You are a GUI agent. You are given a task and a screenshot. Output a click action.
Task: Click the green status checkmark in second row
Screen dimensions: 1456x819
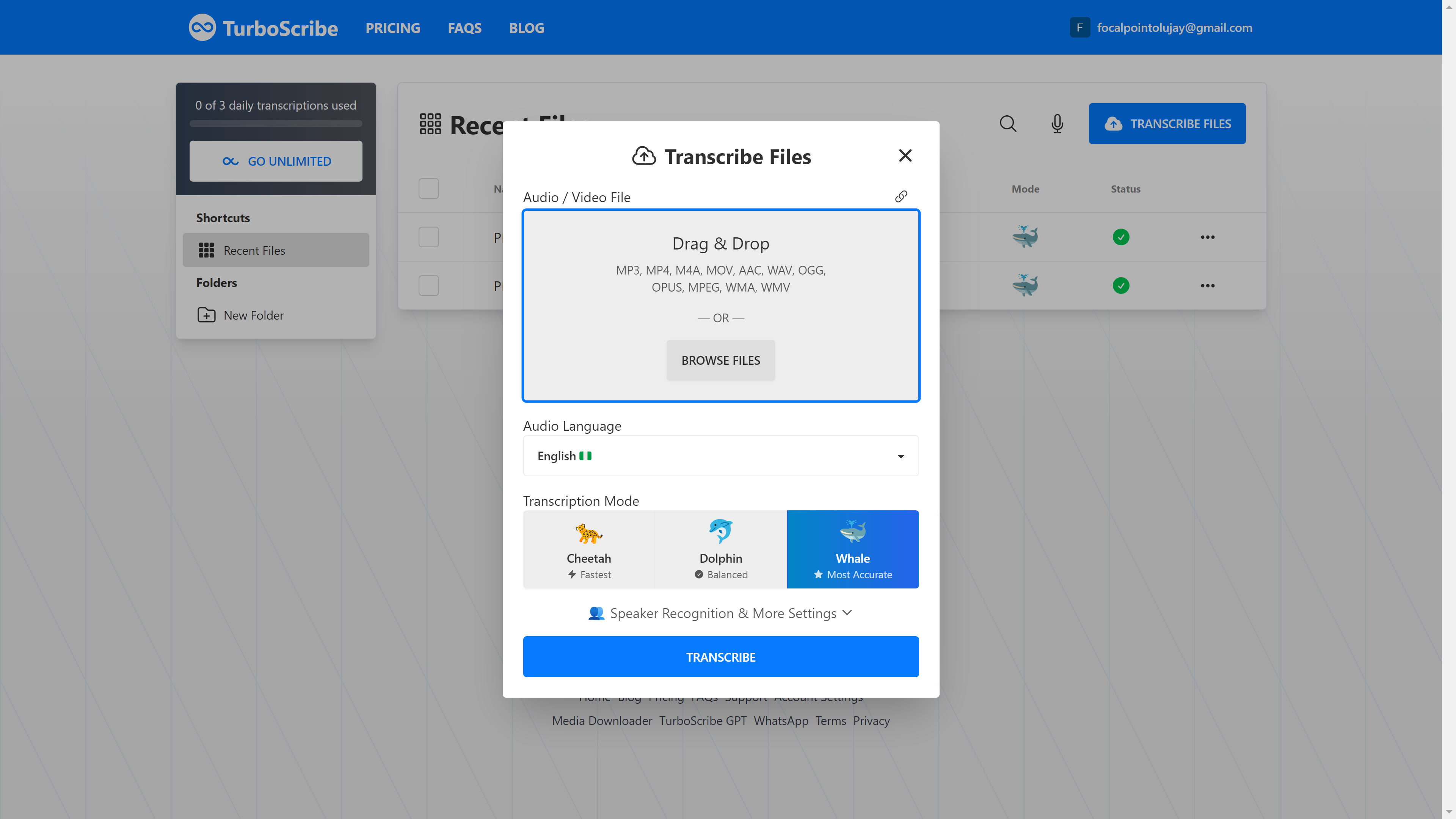tap(1121, 286)
